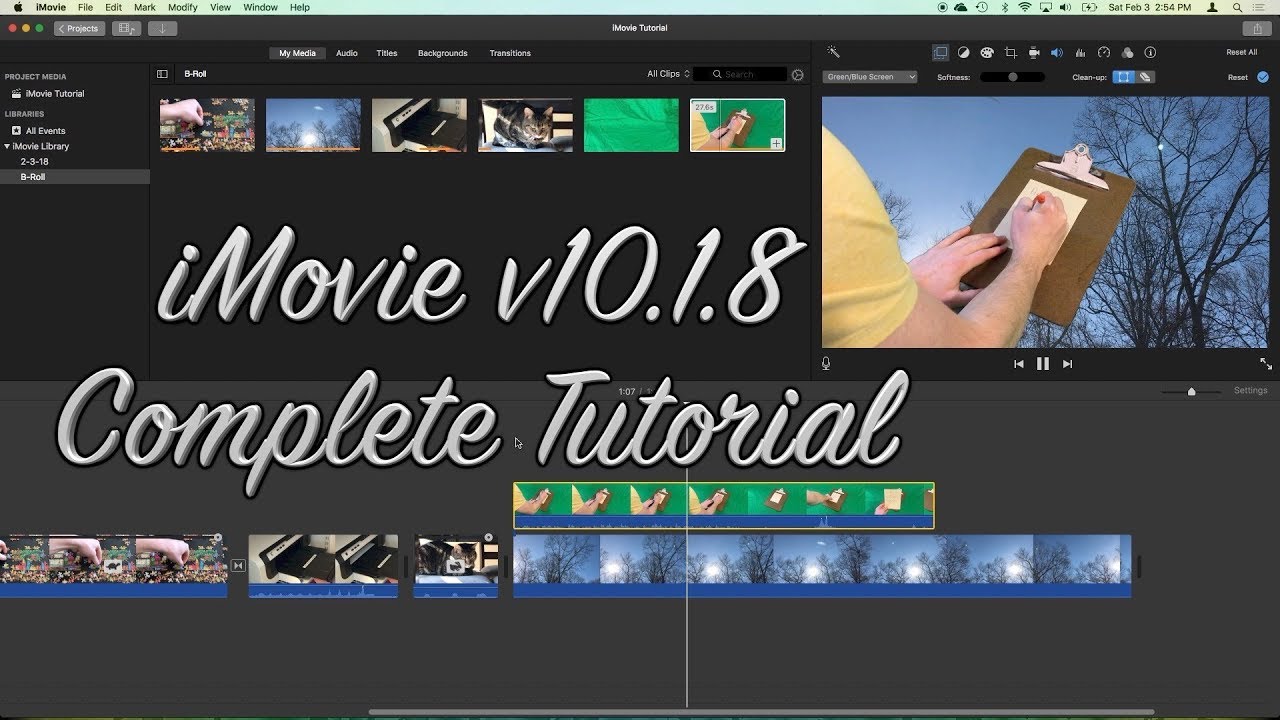1280x720 pixels.
Task: Adjust the Softness slider
Action: point(1012,77)
